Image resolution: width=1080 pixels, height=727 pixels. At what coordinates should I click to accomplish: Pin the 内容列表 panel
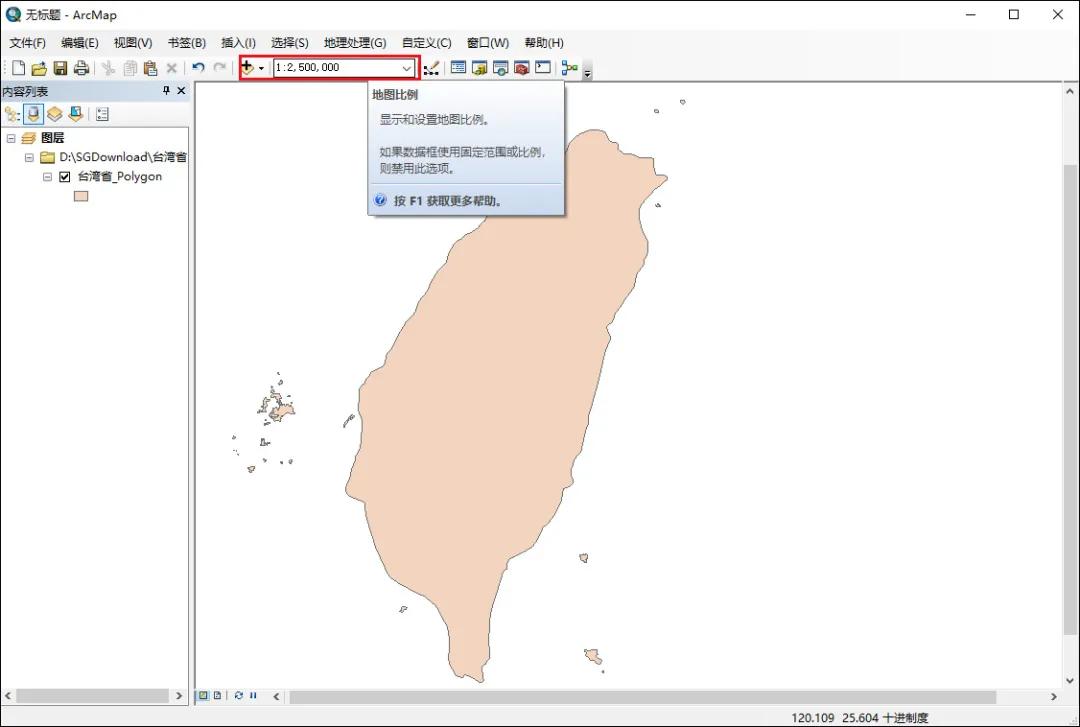168,90
